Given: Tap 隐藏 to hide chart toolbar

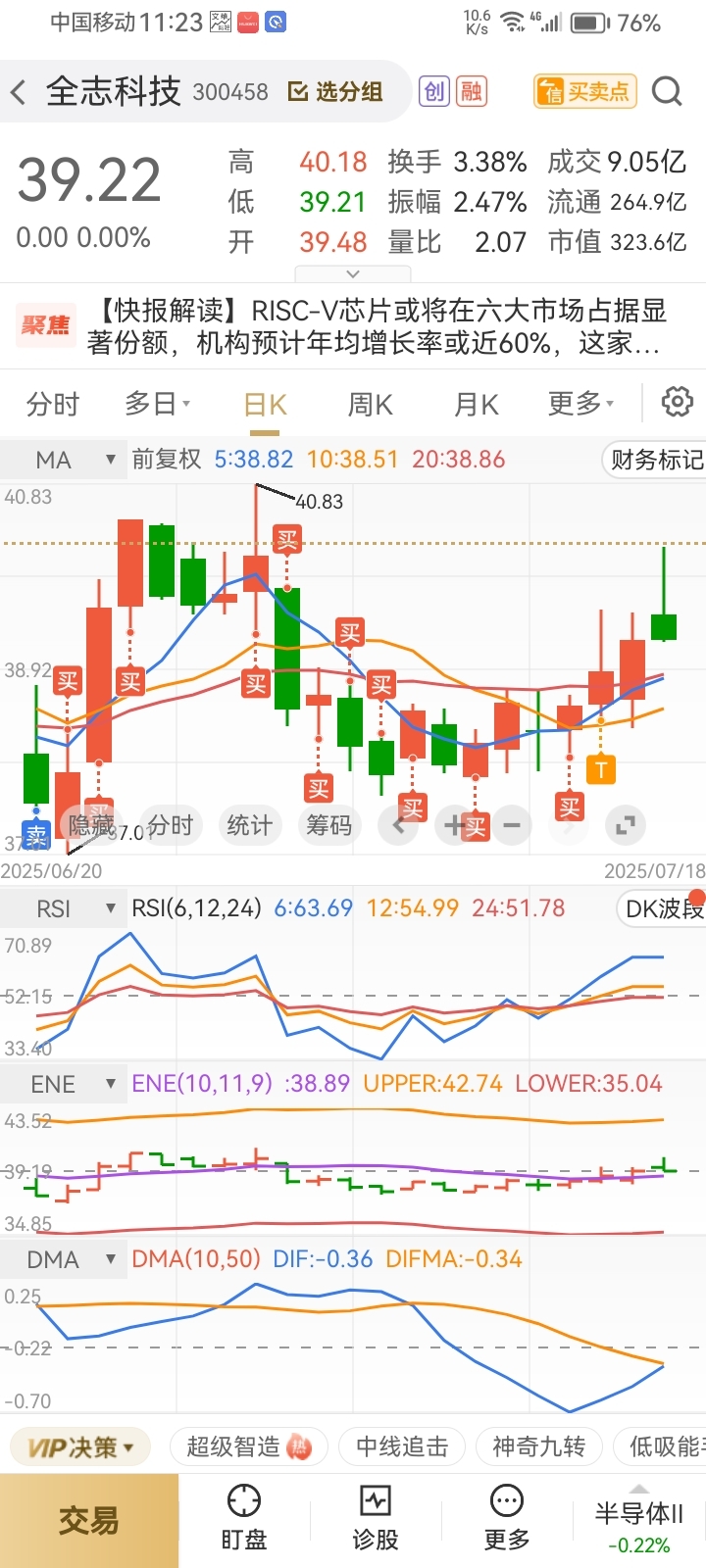Looking at the screenshot, I should tap(91, 826).
